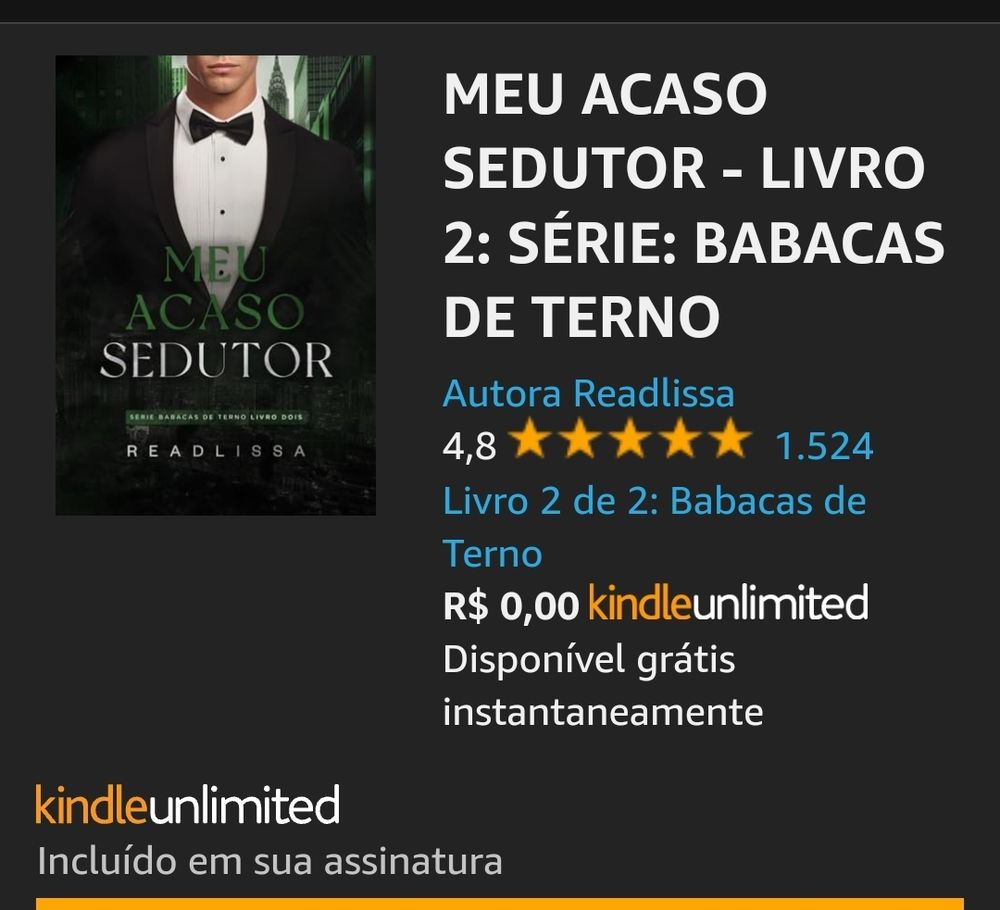Viewport: 1000px width, 910px height.
Task: Select the book title heading MEU ACASO SEDUTOR
Action: pos(694,205)
